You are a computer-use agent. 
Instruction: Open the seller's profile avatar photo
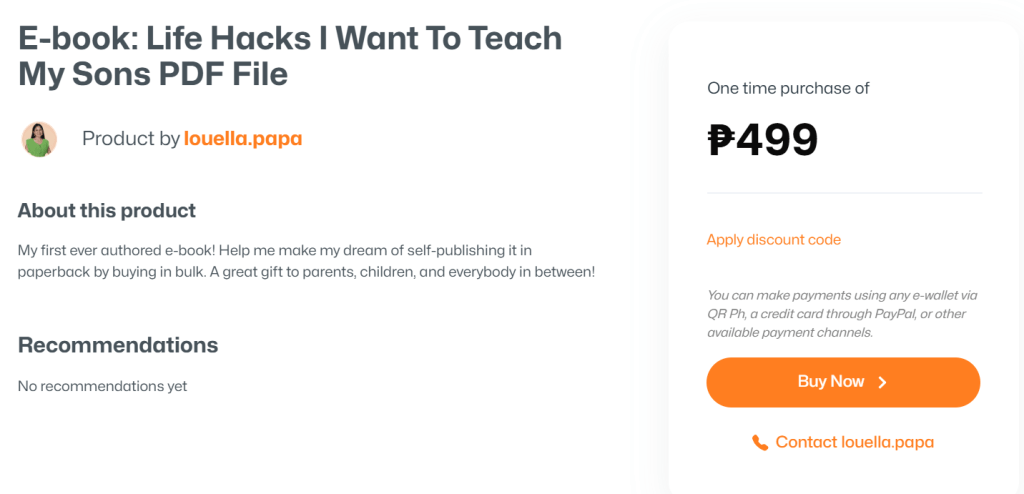coord(39,139)
